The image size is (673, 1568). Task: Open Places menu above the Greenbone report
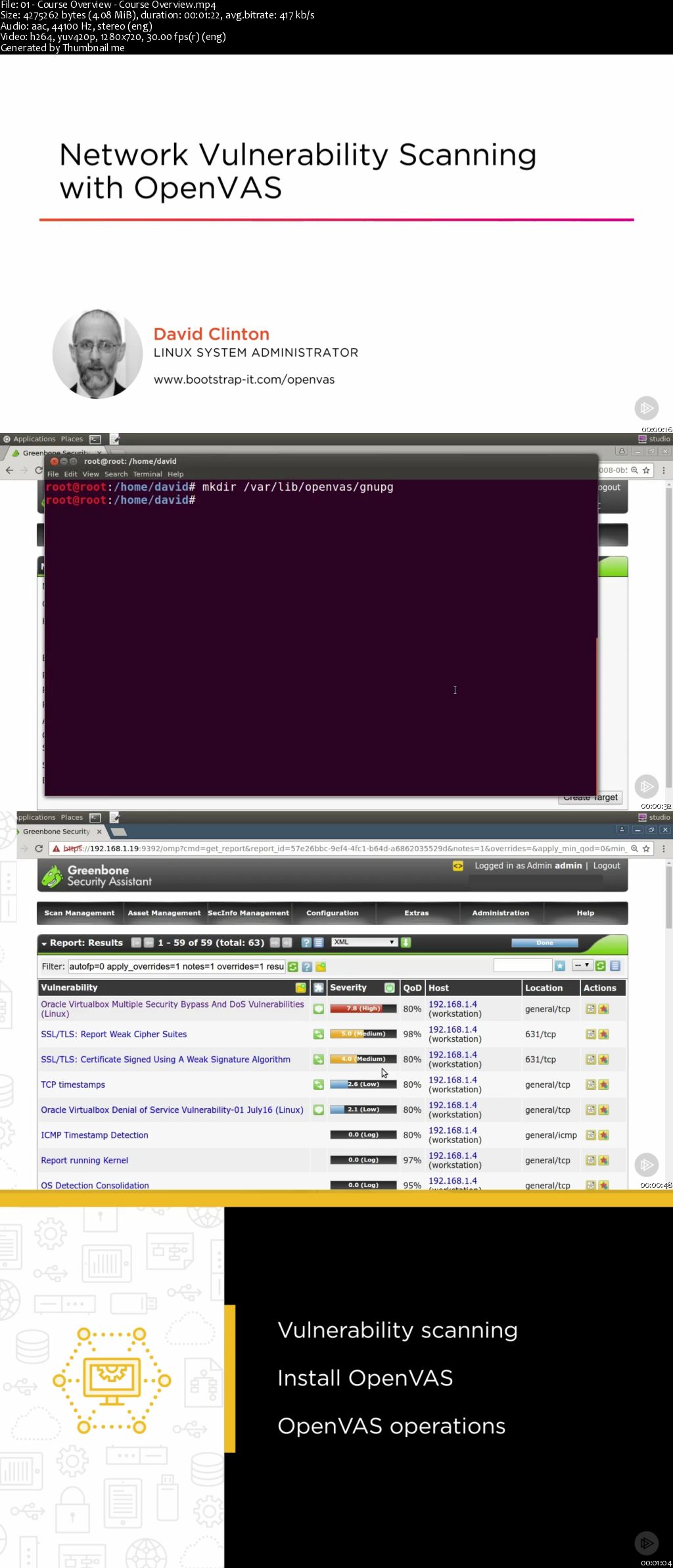coord(72,818)
